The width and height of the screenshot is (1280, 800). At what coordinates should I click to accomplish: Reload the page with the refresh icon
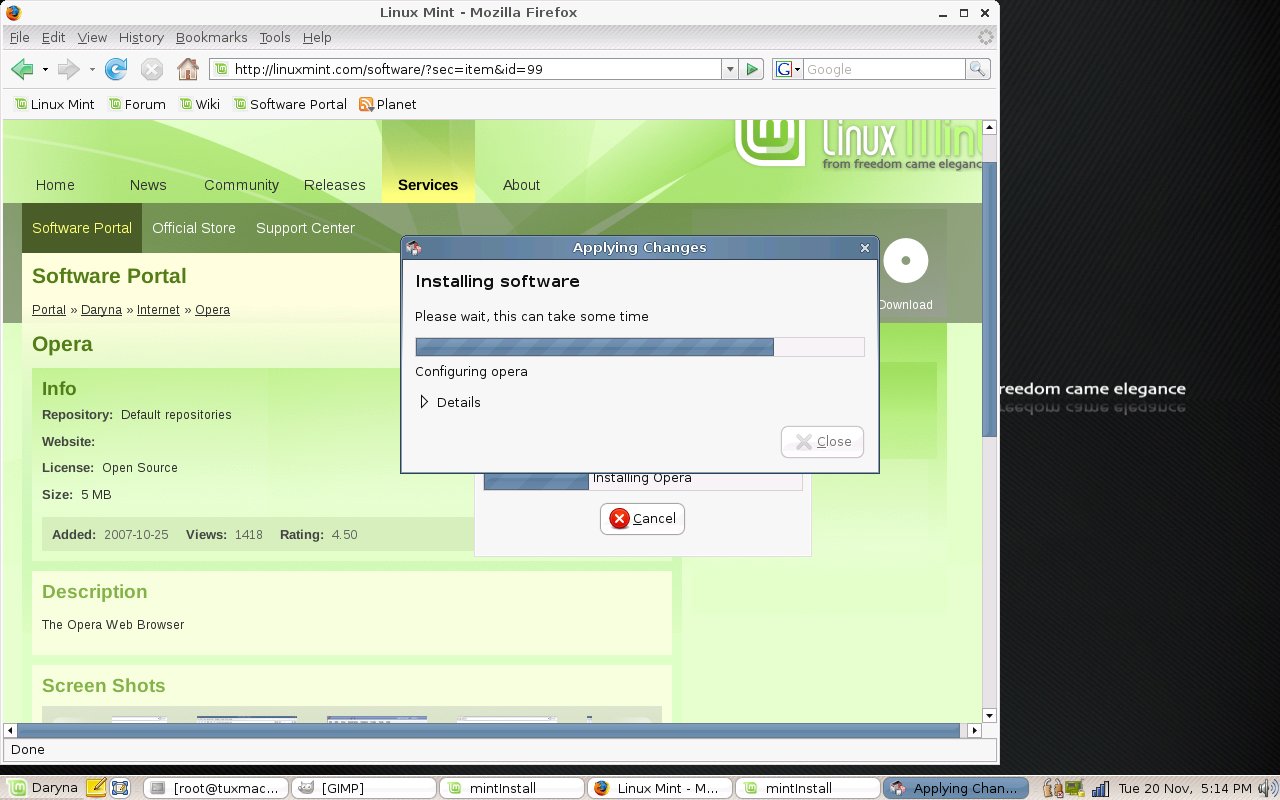(x=116, y=69)
